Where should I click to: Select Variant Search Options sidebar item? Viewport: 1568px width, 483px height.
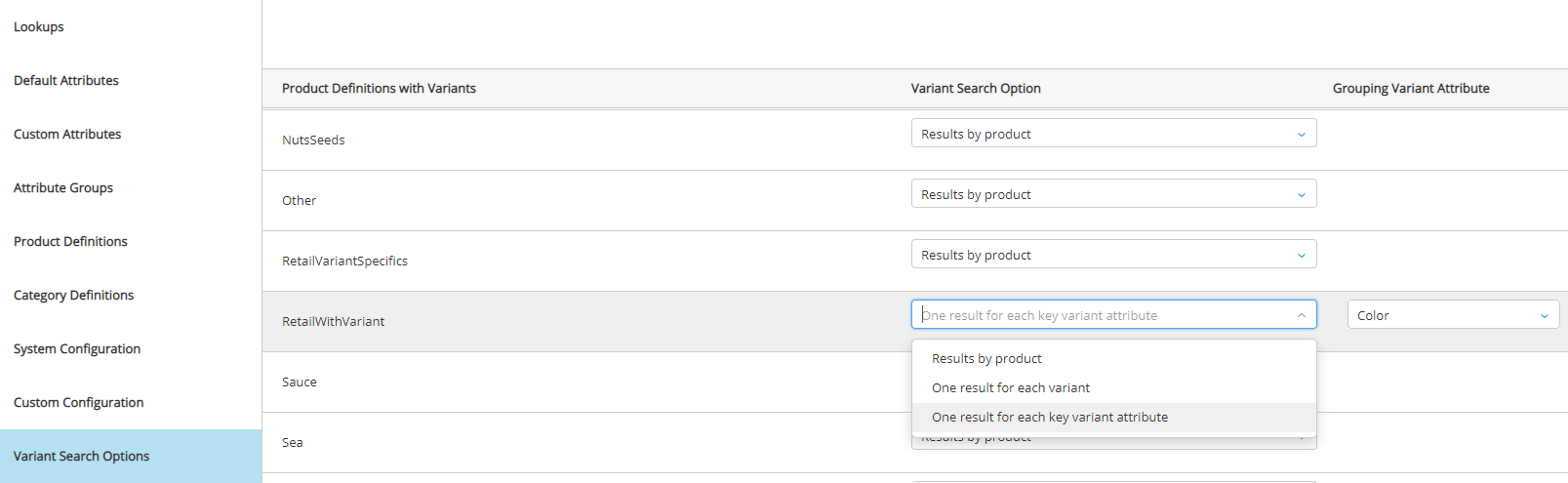82,457
